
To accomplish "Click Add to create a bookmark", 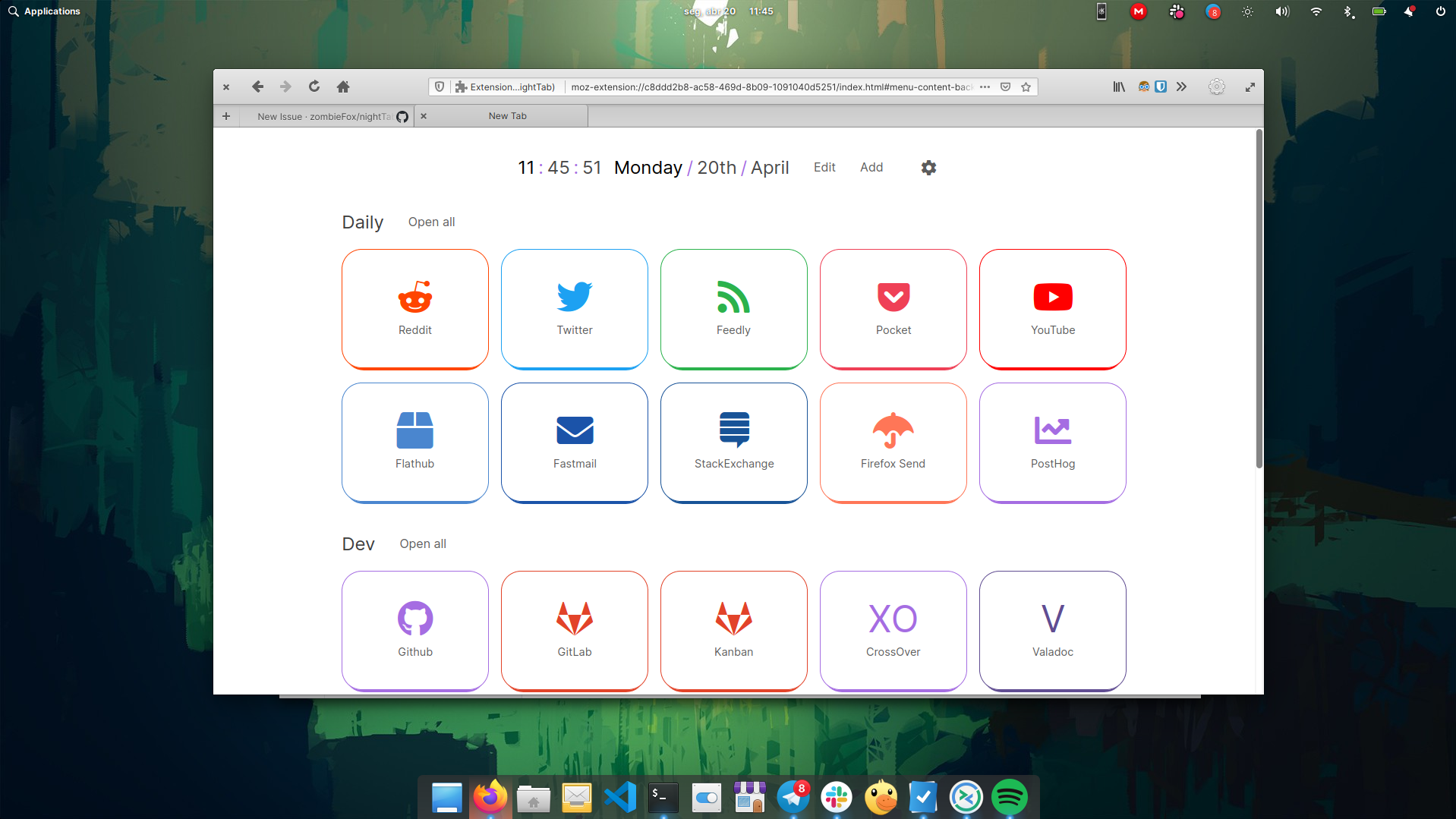I will (871, 167).
